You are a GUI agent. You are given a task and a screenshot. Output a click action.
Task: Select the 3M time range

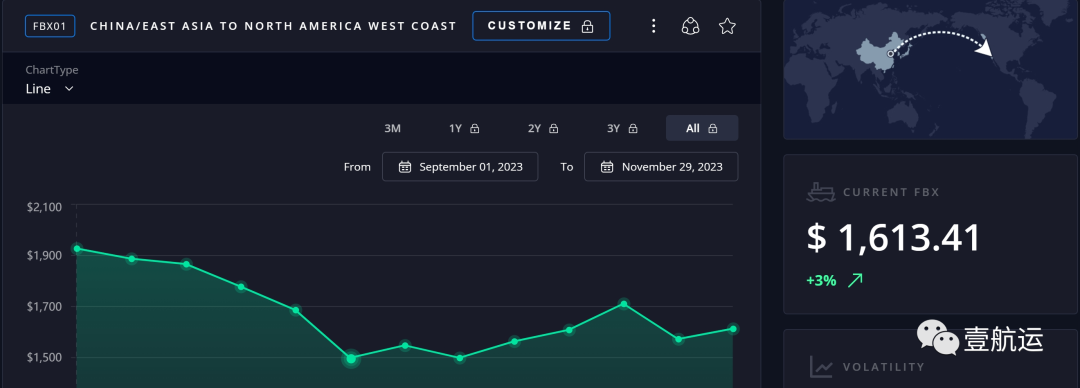point(393,128)
